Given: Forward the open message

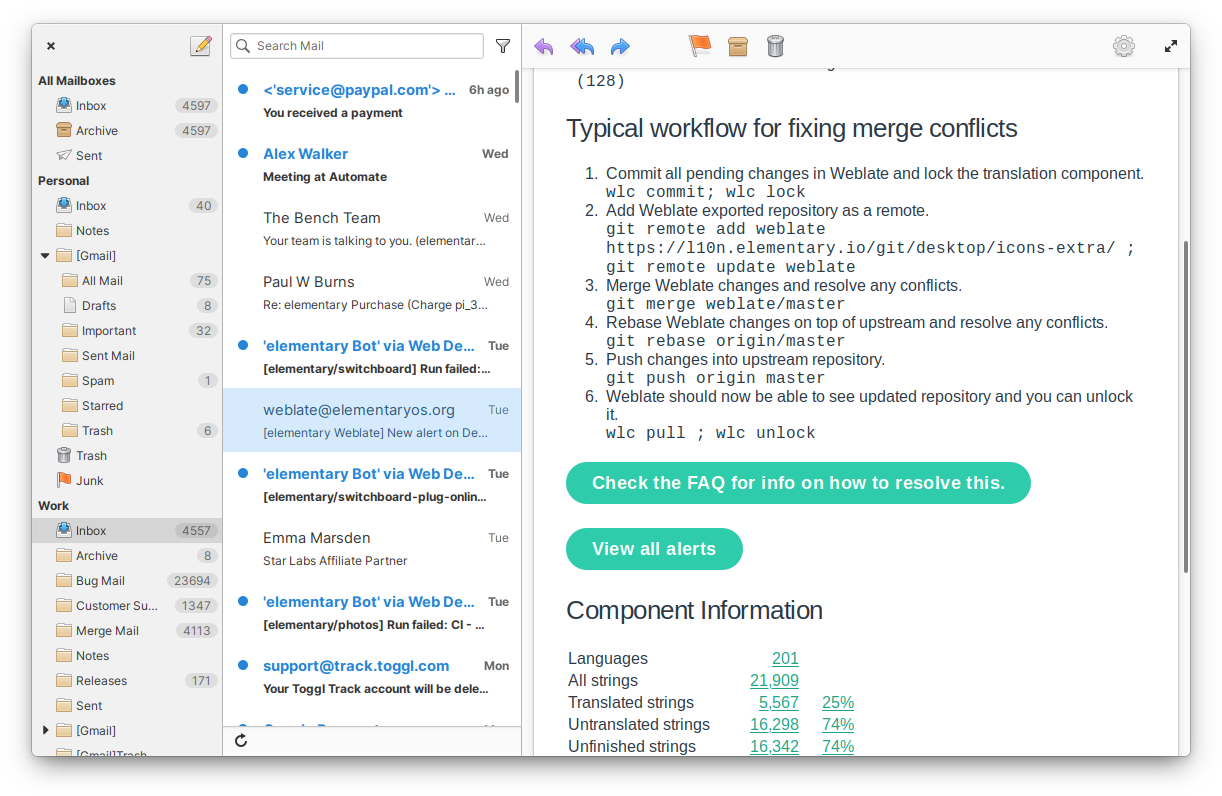Looking at the screenshot, I should click(x=620, y=46).
